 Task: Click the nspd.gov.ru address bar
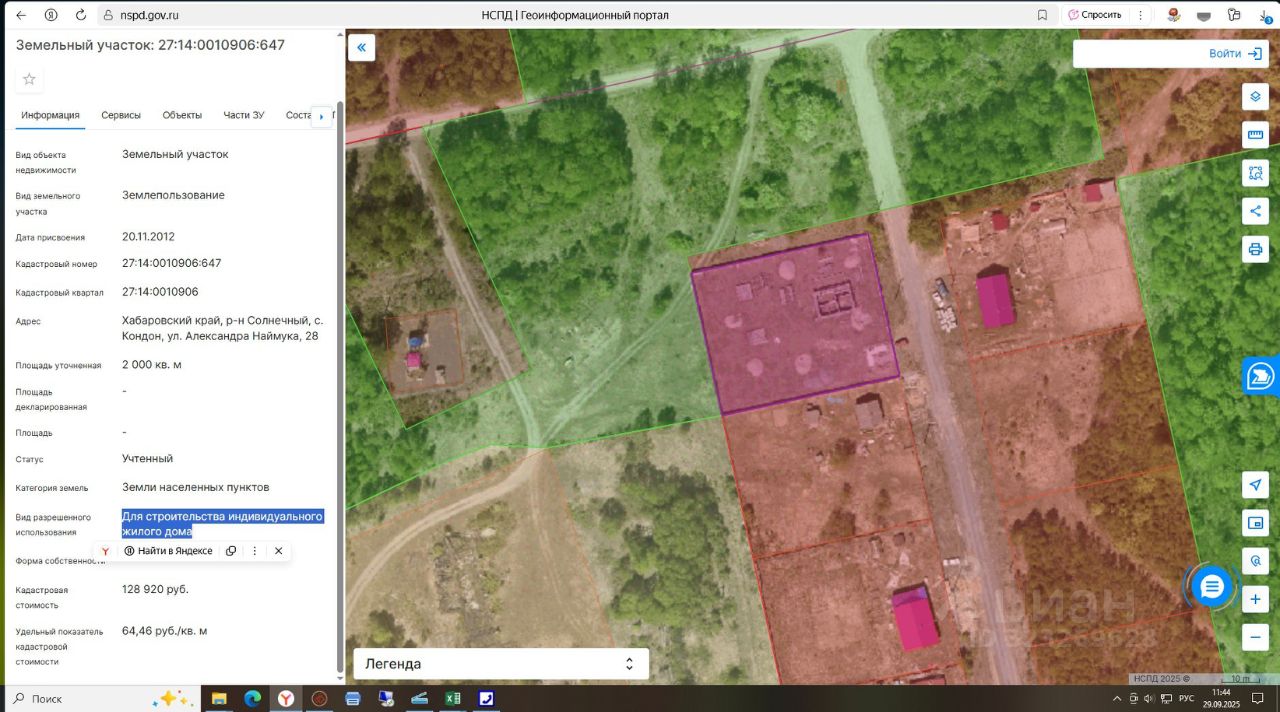tap(149, 15)
